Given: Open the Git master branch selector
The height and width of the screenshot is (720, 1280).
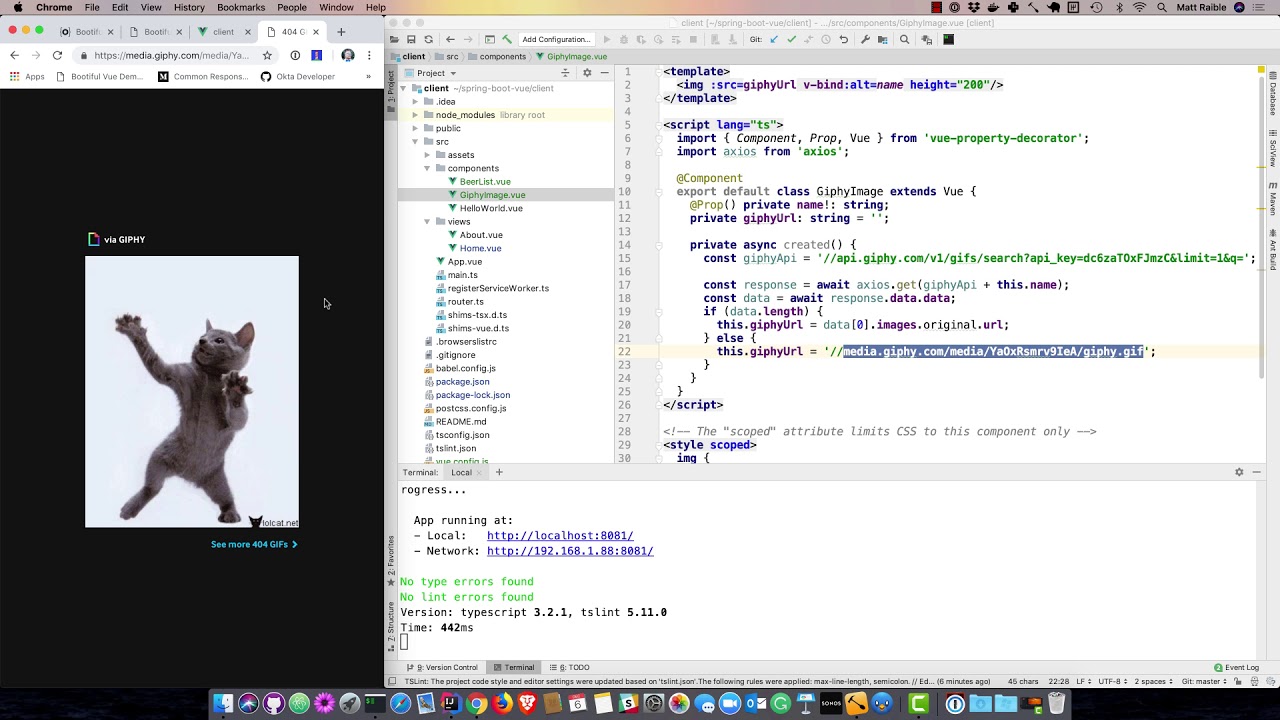Looking at the screenshot, I should coord(1205,681).
